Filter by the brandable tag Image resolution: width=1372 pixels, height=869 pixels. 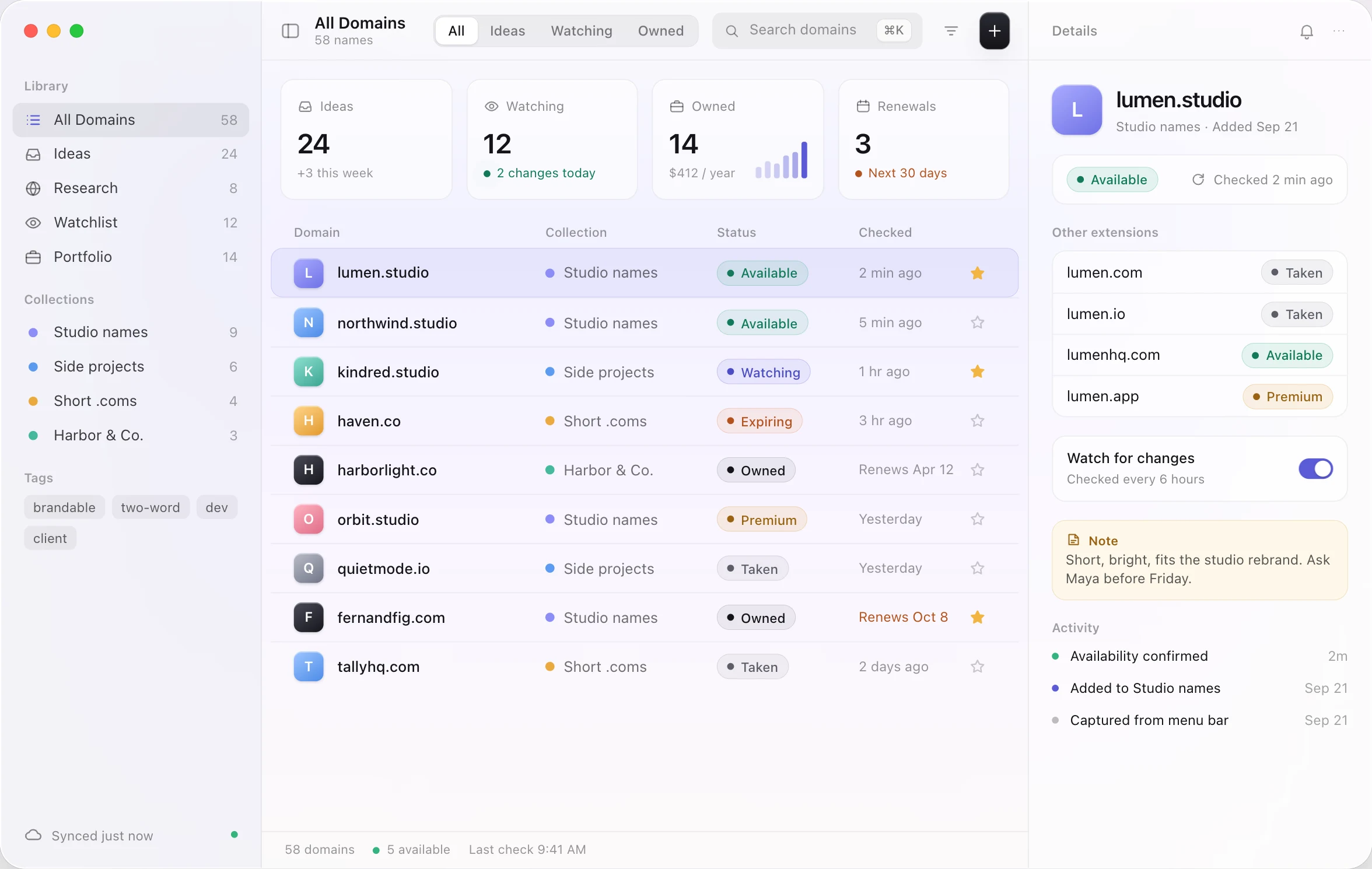click(64, 507)
